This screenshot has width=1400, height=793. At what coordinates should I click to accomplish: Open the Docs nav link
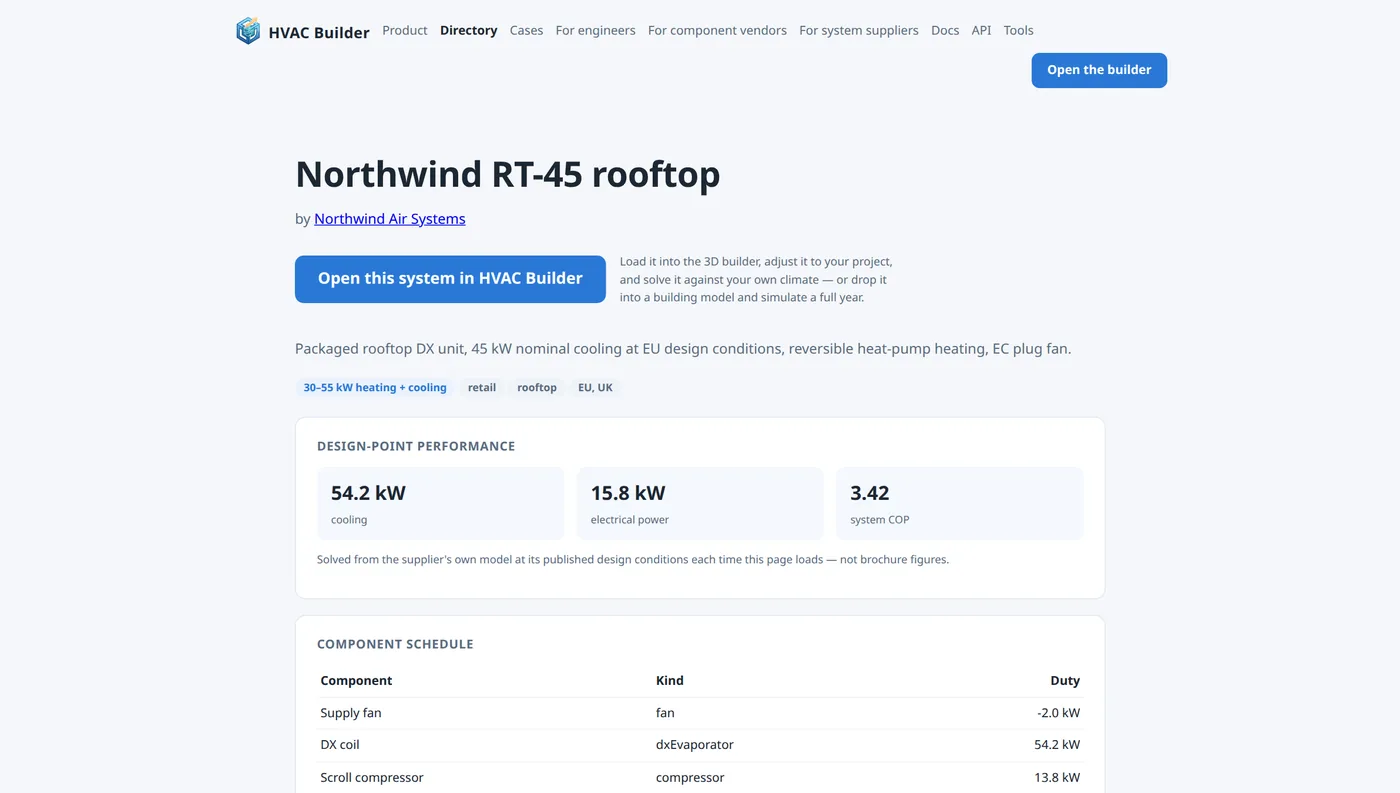[x=945, y=30]
